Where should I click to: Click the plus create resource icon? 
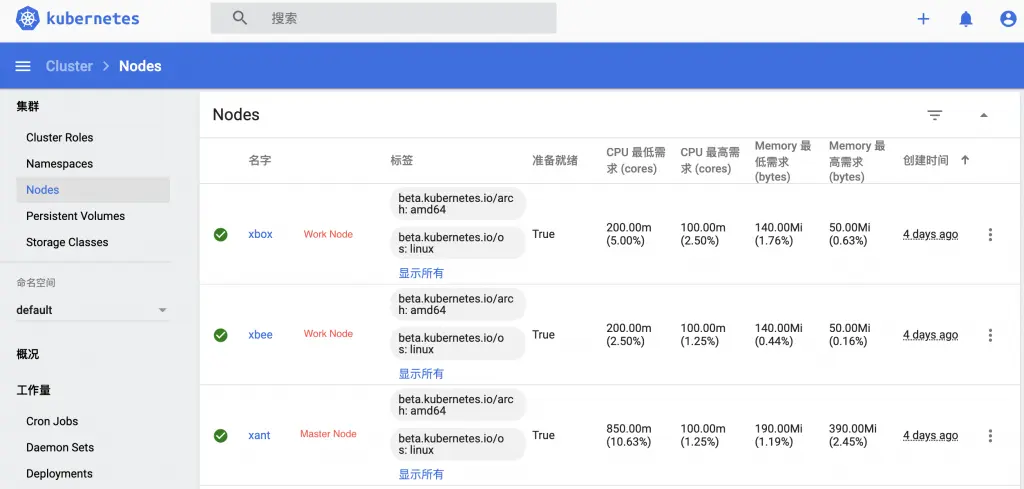(x=923, y=19)
